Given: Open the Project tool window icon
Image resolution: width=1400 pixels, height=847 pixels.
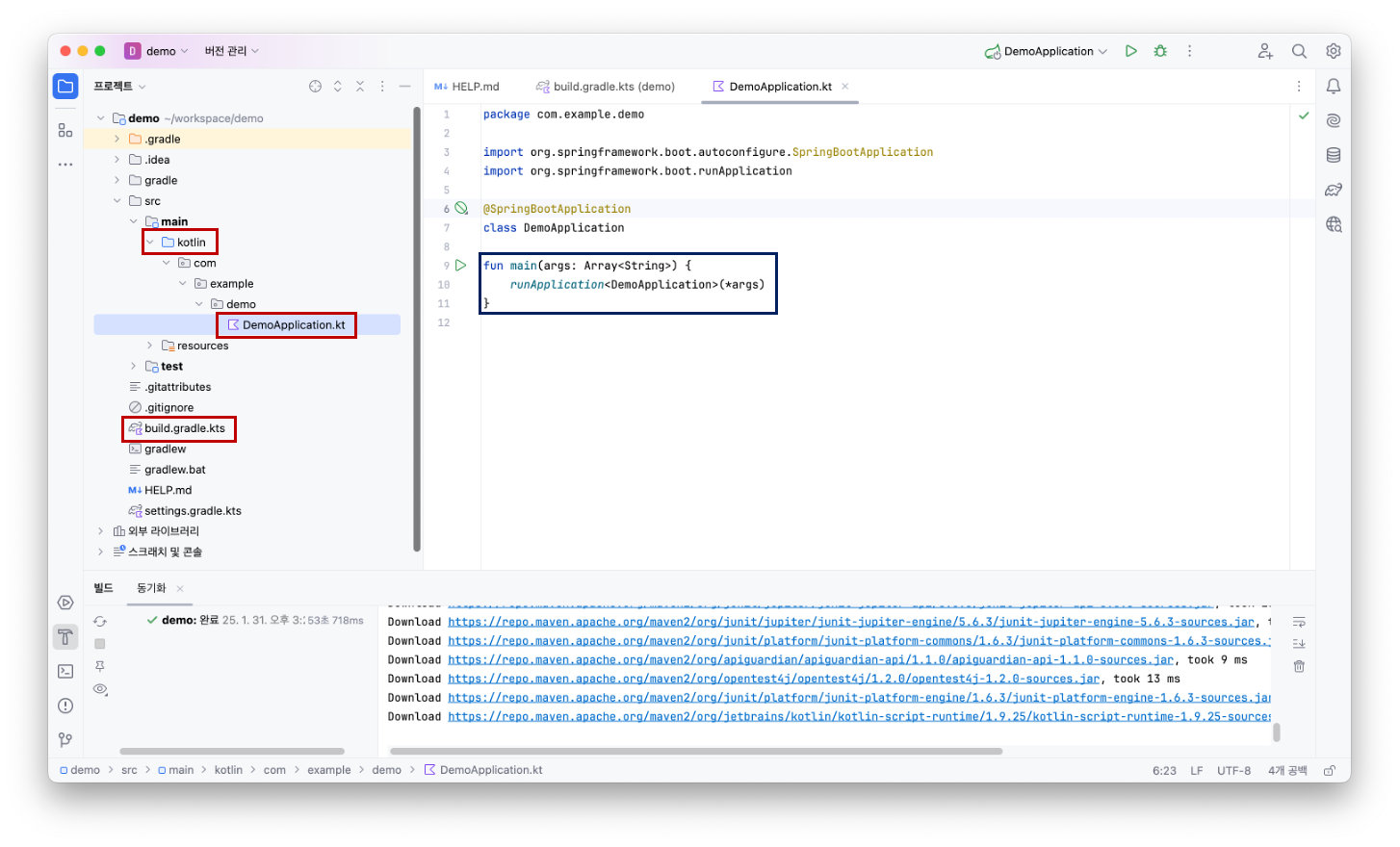Looking at the screenshot, I should click(x=65, y=87).
